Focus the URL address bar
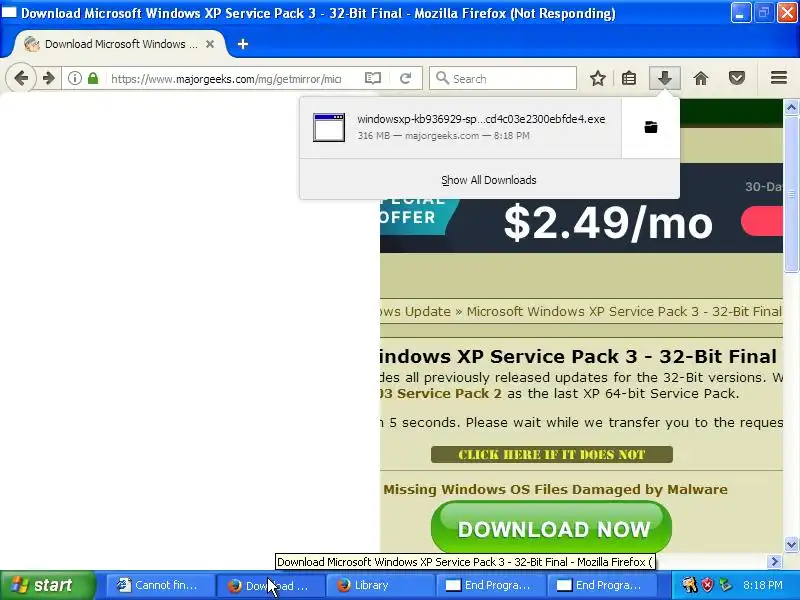 click(x=226, y=79)
